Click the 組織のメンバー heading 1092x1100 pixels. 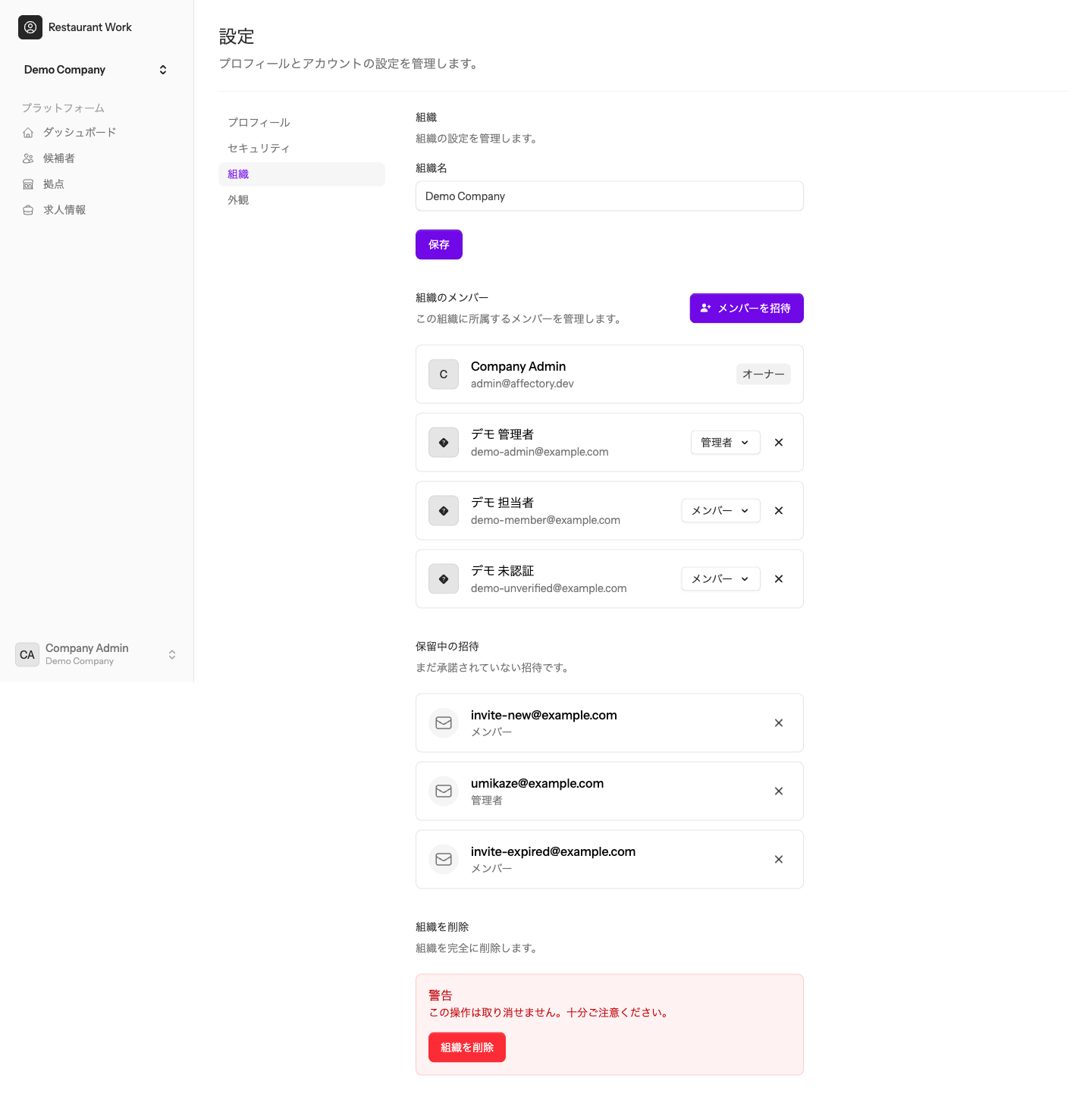coord(452,298)
